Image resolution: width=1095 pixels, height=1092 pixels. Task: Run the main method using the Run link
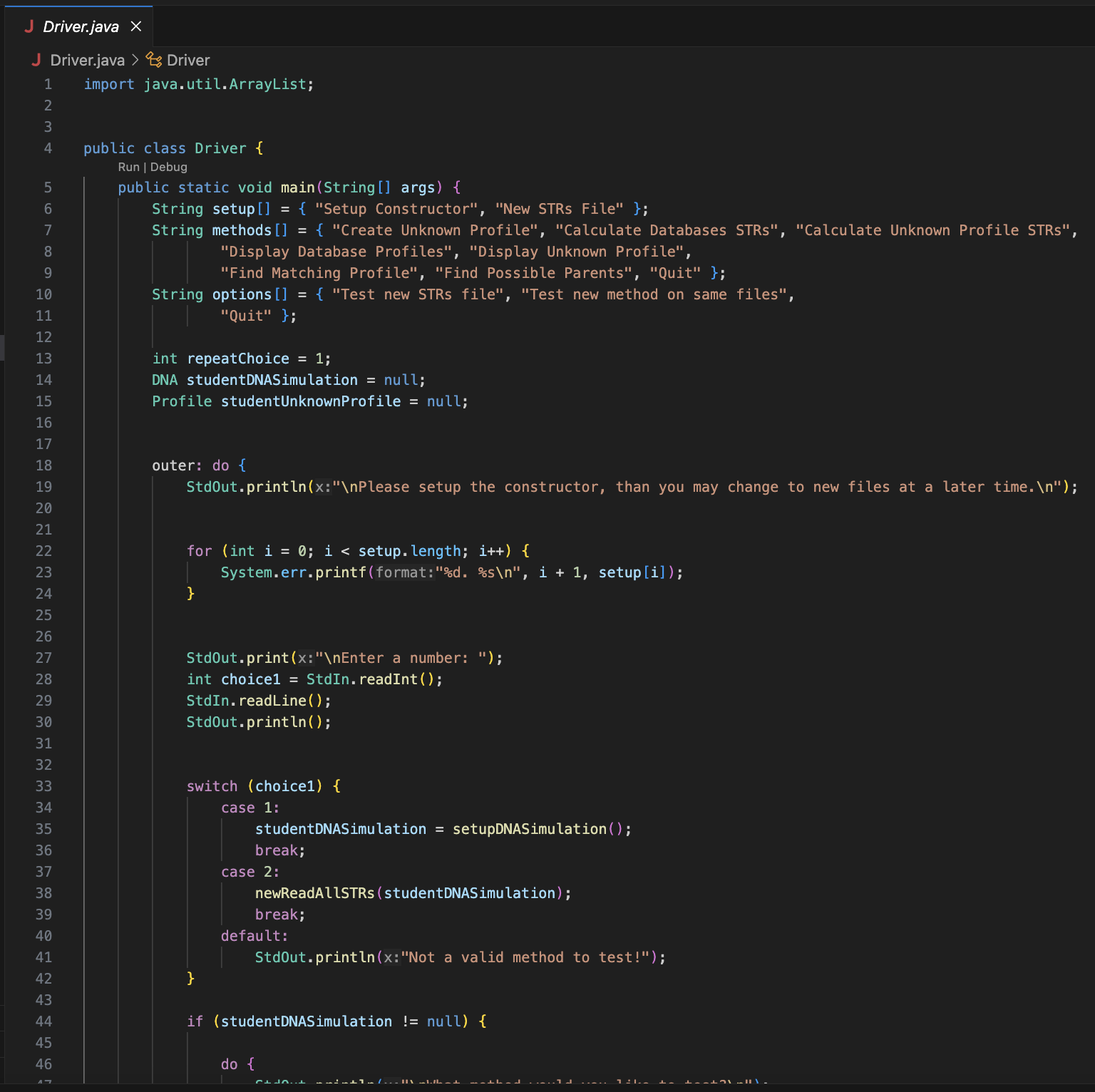pyautogui.click(x=128, y=167)
